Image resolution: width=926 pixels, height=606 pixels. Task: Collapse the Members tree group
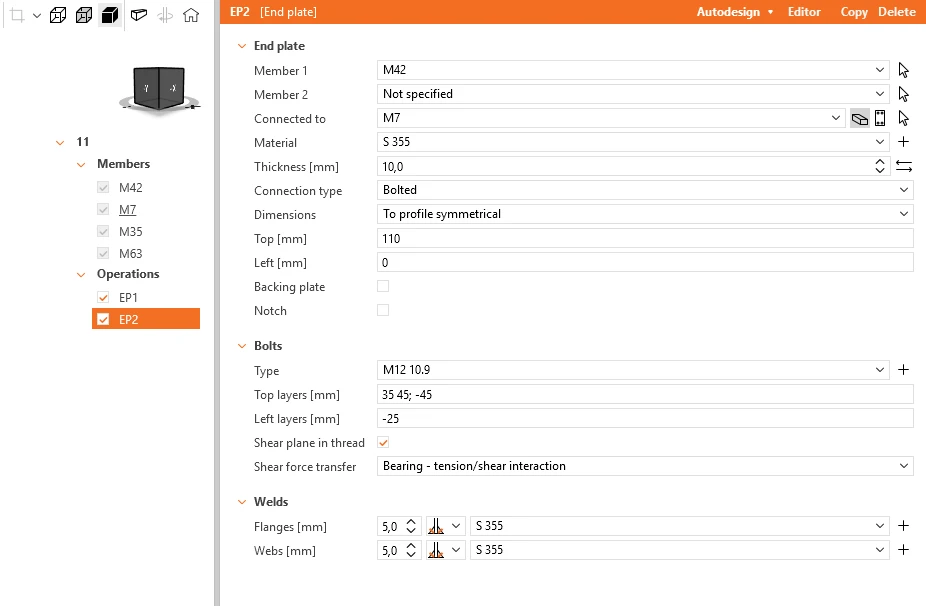(81, 164)
